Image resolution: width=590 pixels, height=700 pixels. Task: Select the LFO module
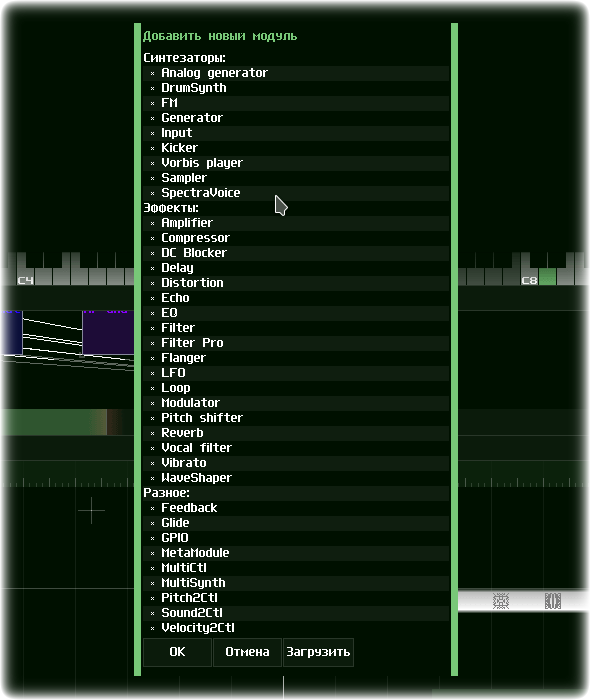296,373
